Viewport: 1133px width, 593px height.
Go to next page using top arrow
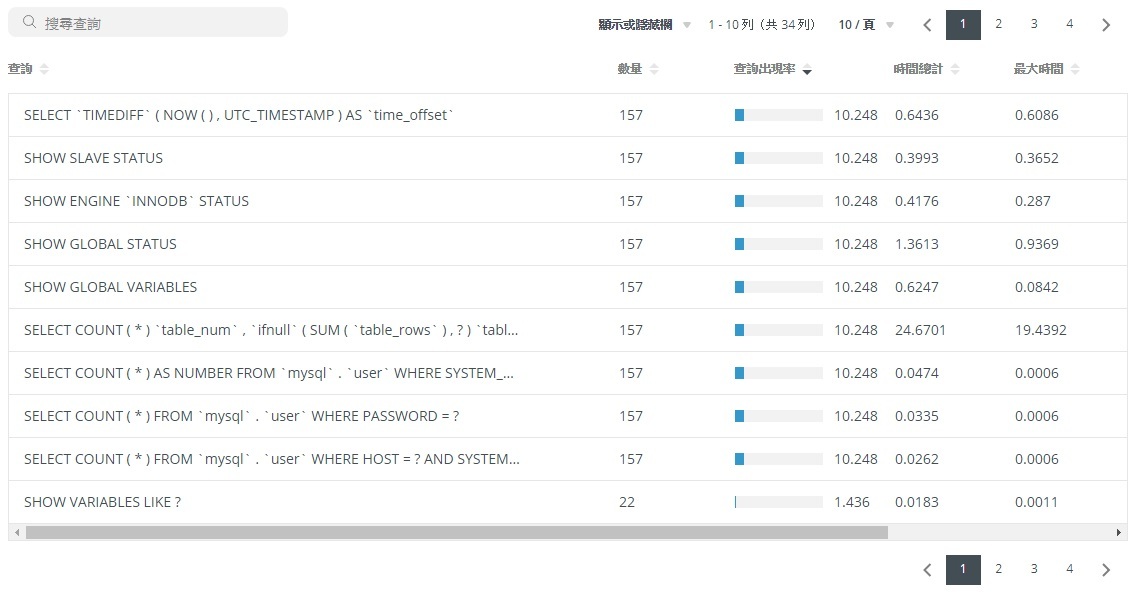(x=1105, y=25)
